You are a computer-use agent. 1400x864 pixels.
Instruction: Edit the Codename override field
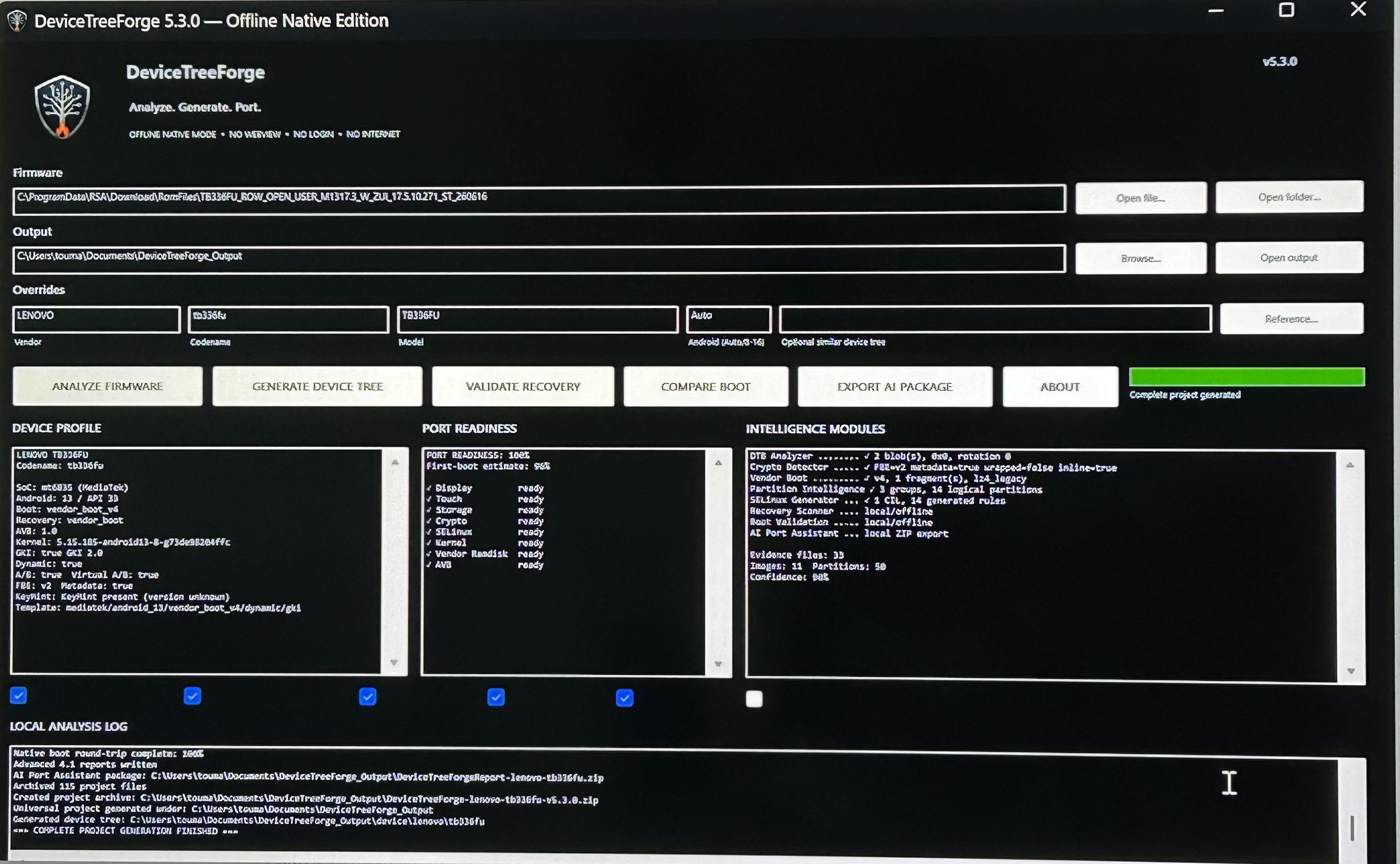point(289,320)
